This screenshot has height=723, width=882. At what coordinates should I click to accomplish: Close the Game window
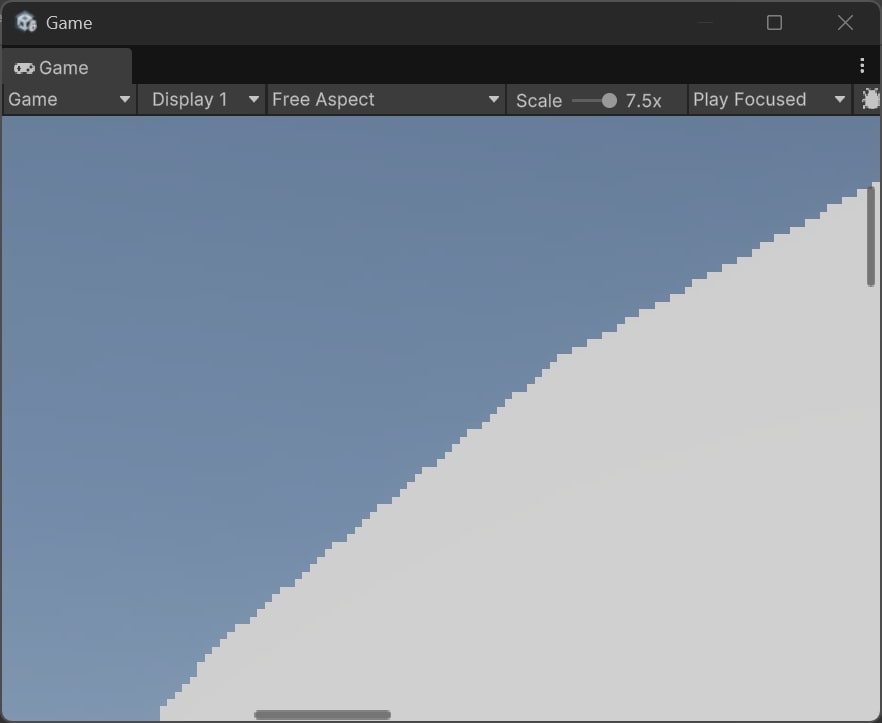click(845, 23)
